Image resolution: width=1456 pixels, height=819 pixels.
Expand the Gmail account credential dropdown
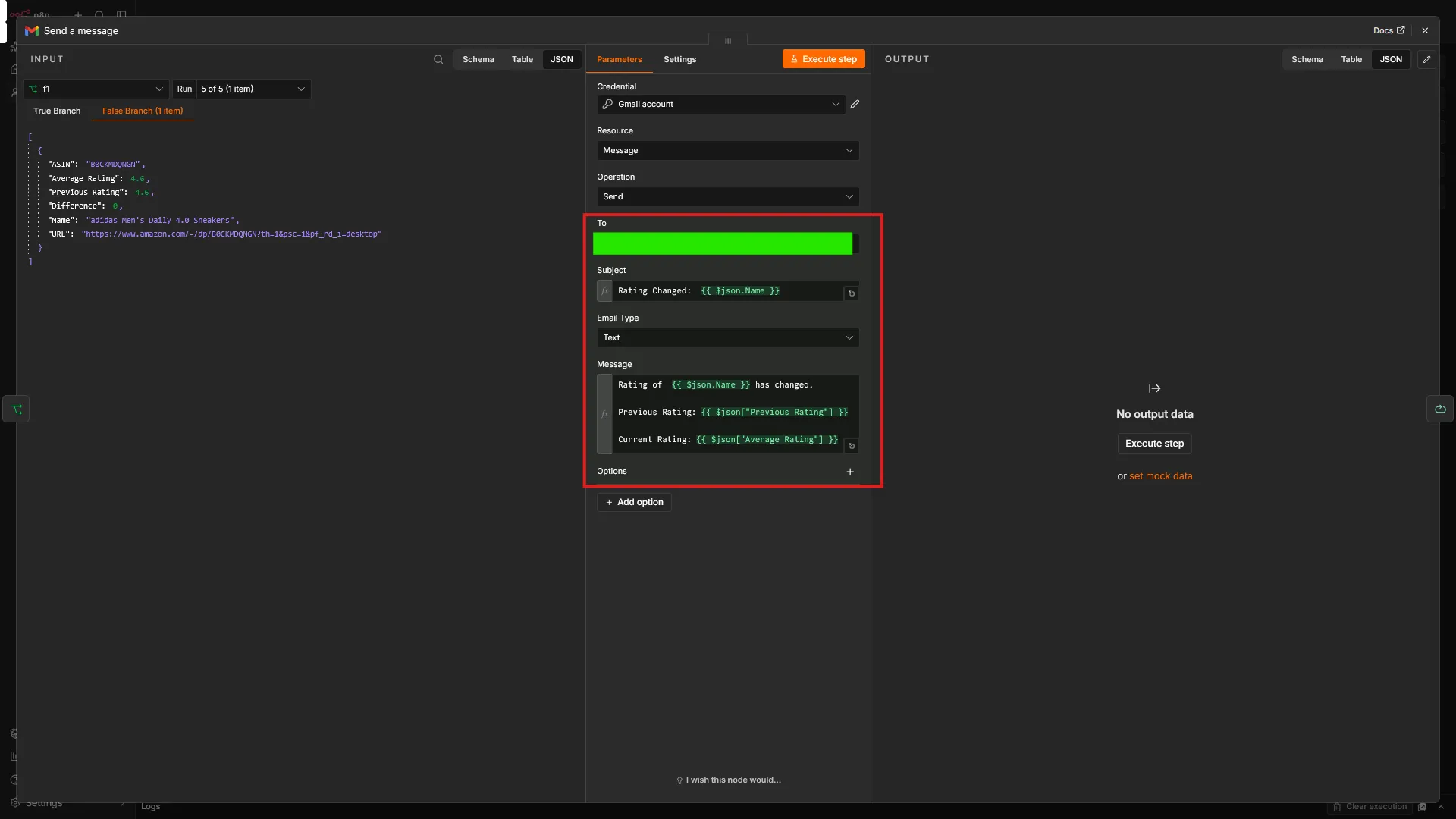click(x=721, y=104)
